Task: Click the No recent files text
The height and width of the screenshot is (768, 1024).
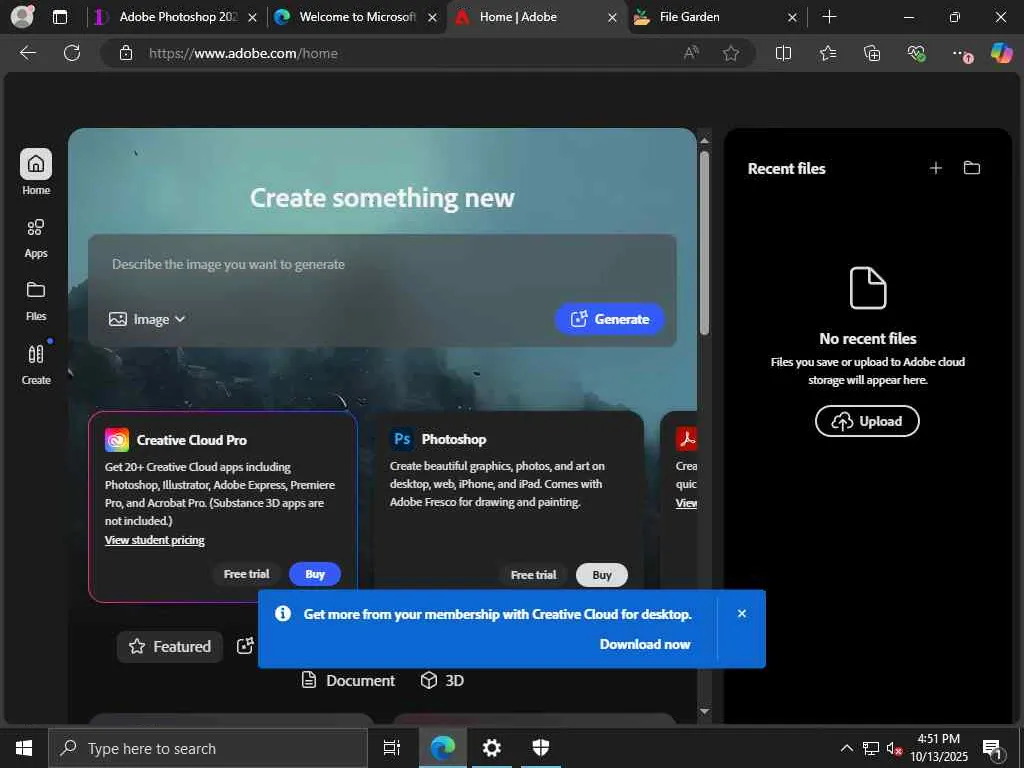Action: click(x=867, y=338)
